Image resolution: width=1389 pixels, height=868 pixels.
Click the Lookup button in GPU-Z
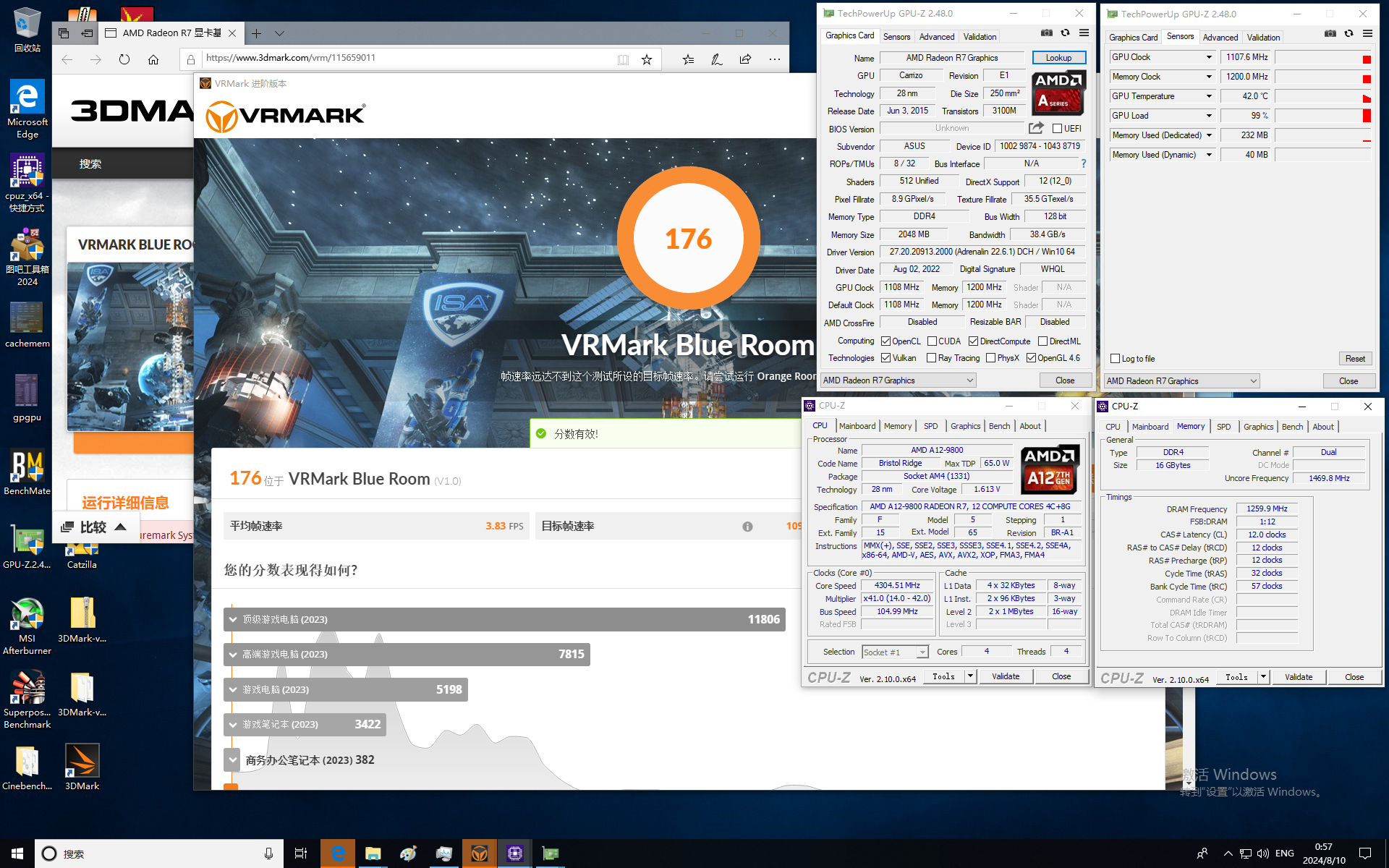click(x=1058, y=58)
